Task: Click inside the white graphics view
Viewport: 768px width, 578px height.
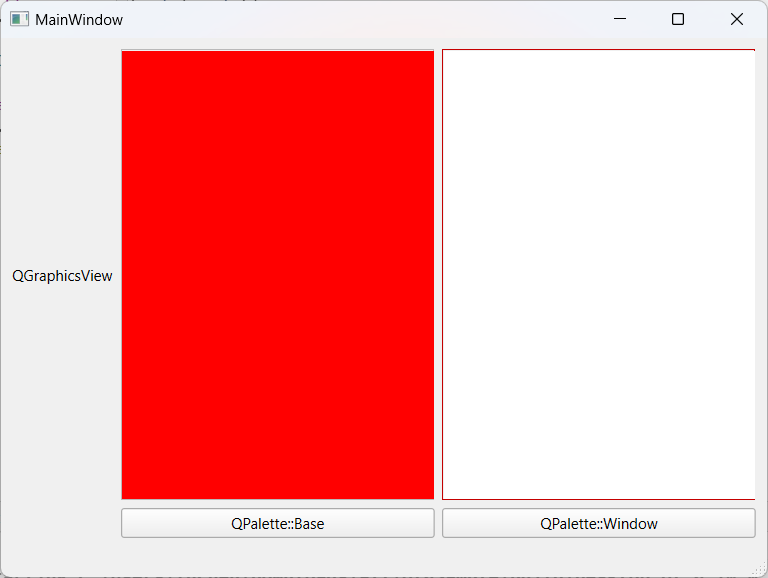Action: [598, 274]
